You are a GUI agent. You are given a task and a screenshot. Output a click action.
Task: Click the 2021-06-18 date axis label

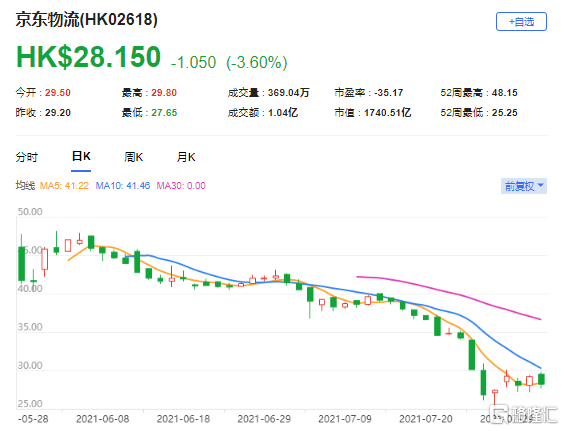pos(183,419)
